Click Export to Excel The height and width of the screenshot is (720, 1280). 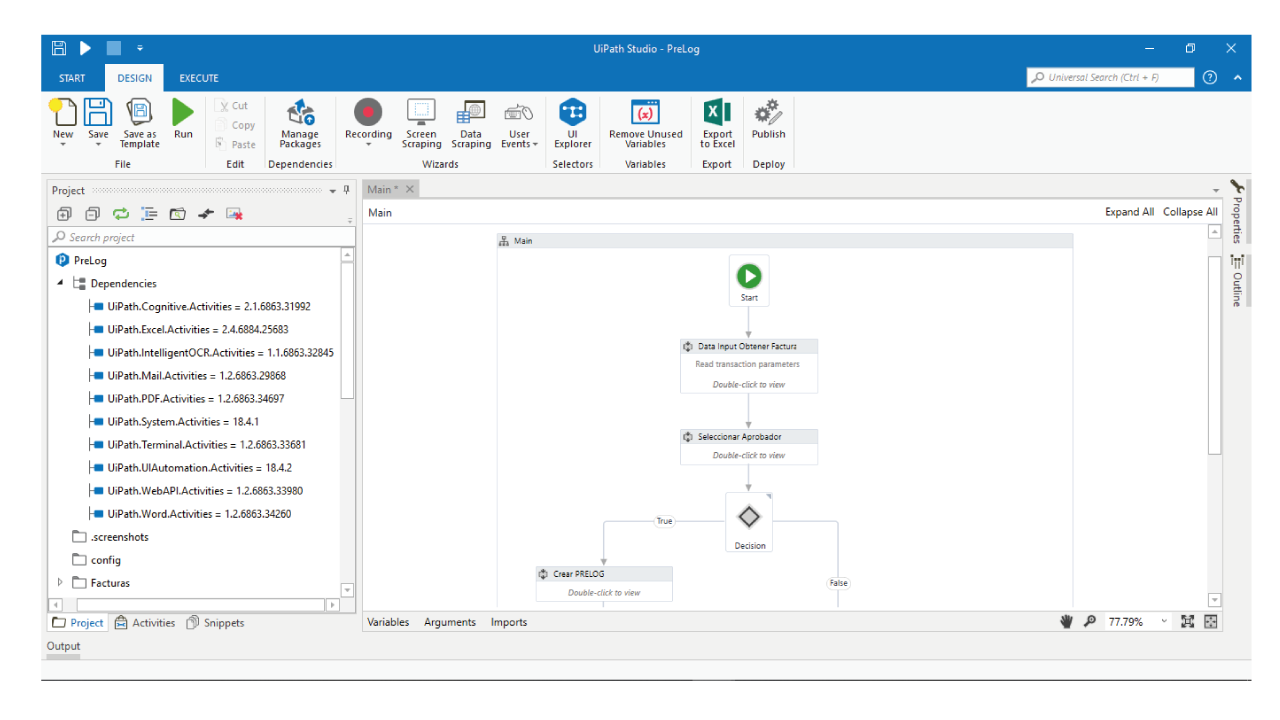coord(717,124)
